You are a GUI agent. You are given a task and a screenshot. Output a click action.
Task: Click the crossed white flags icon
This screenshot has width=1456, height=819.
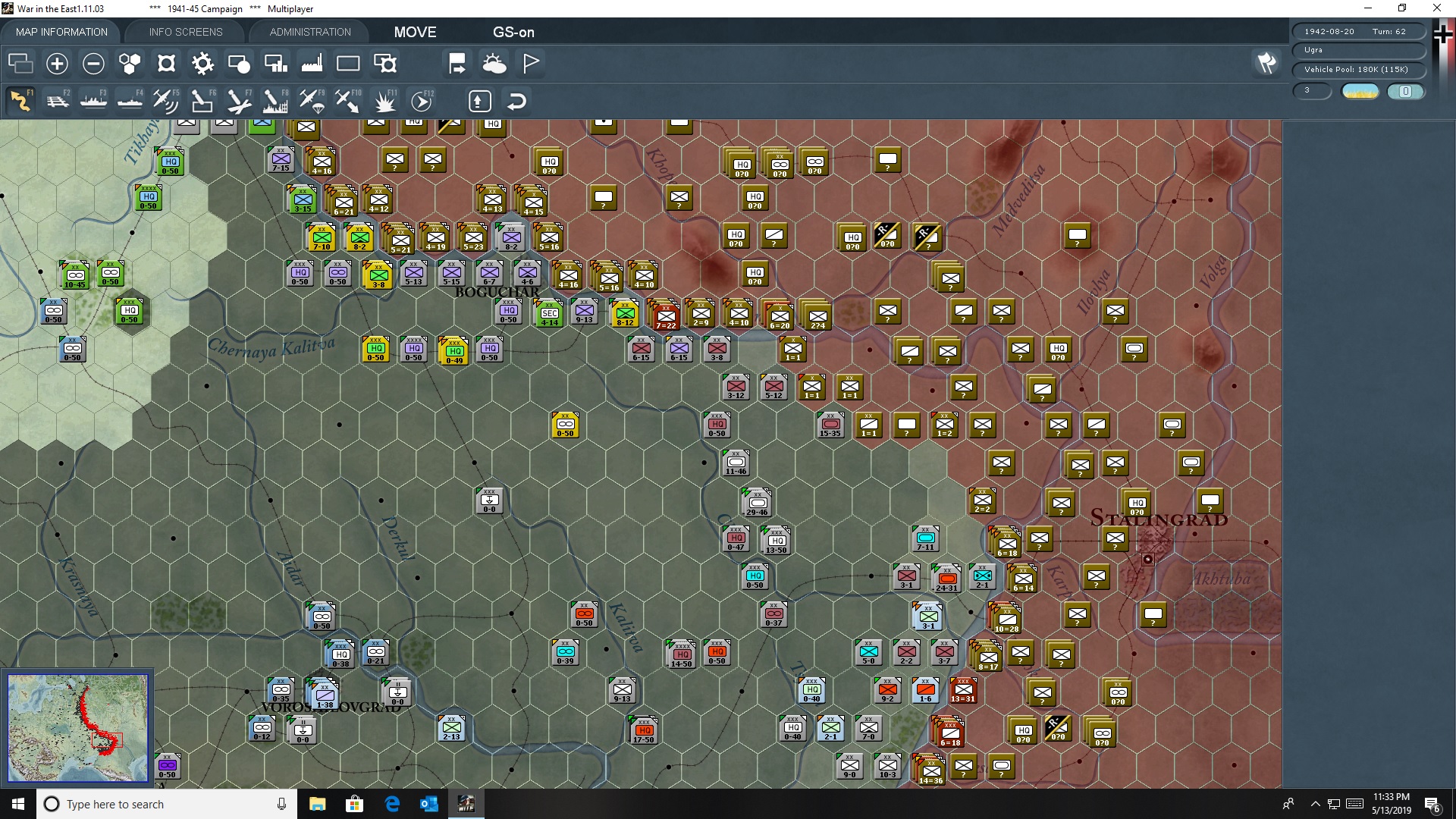(1266, 63)
